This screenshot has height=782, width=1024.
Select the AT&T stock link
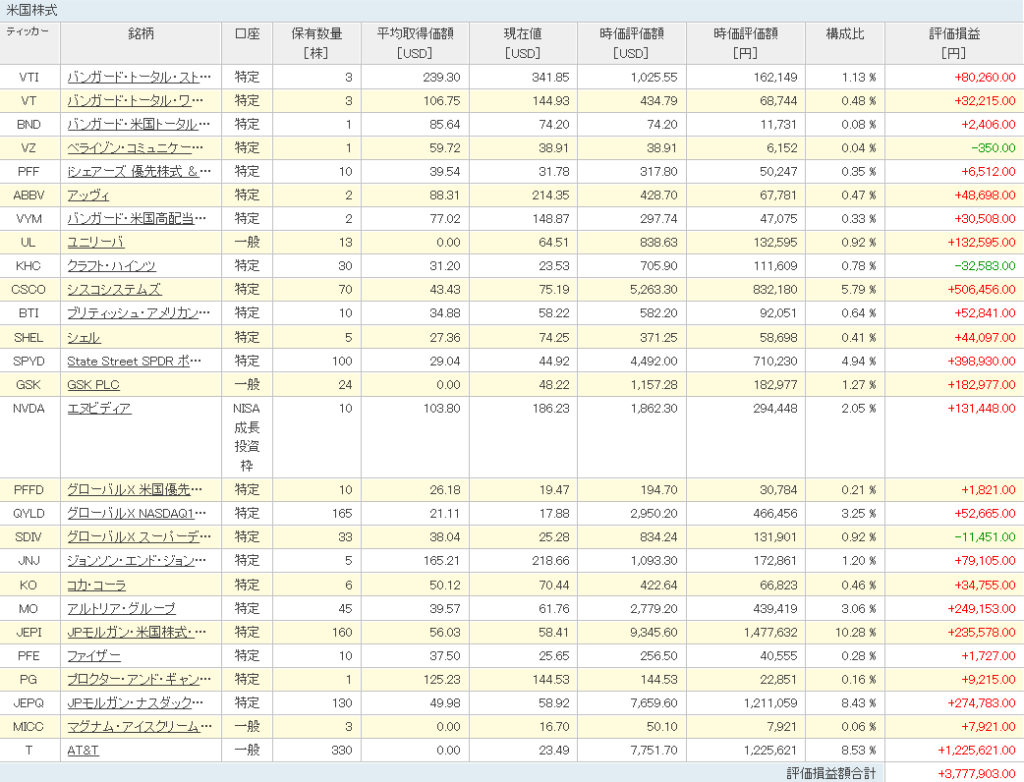point(84,751)
